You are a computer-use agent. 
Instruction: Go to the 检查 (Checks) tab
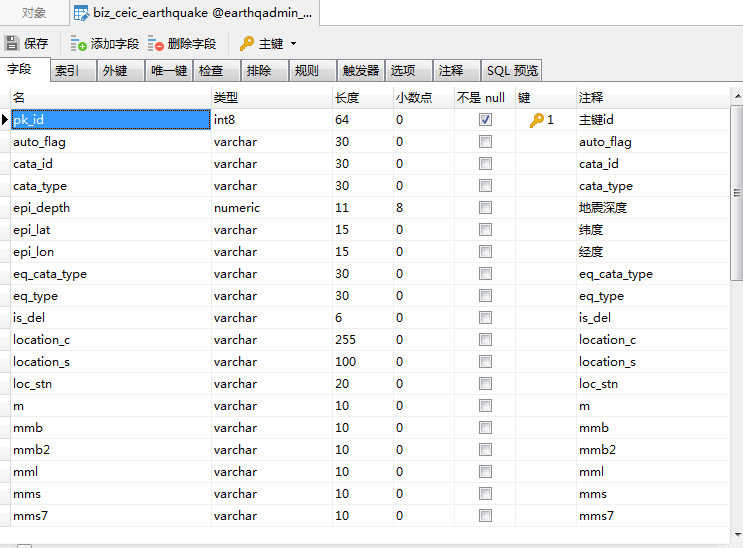[217, 71]
